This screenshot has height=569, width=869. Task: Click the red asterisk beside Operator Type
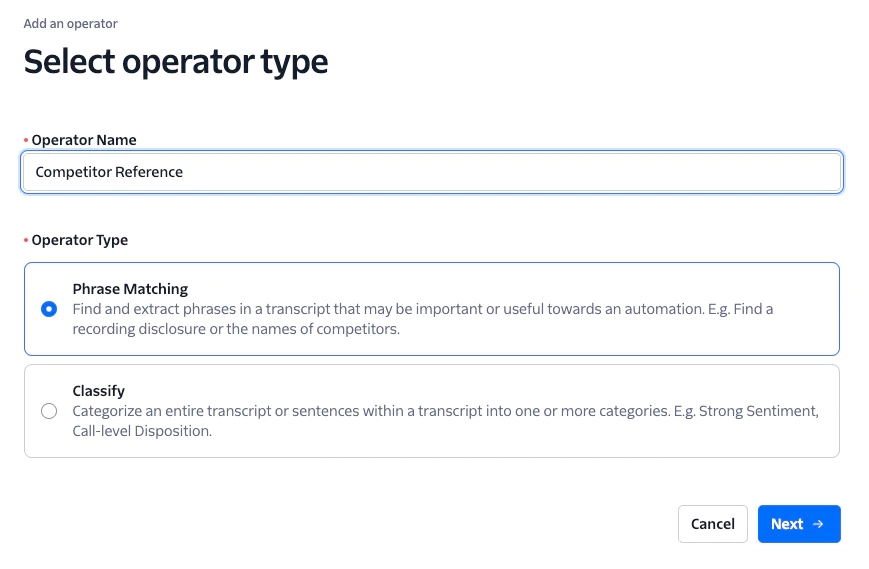(26, 240)
